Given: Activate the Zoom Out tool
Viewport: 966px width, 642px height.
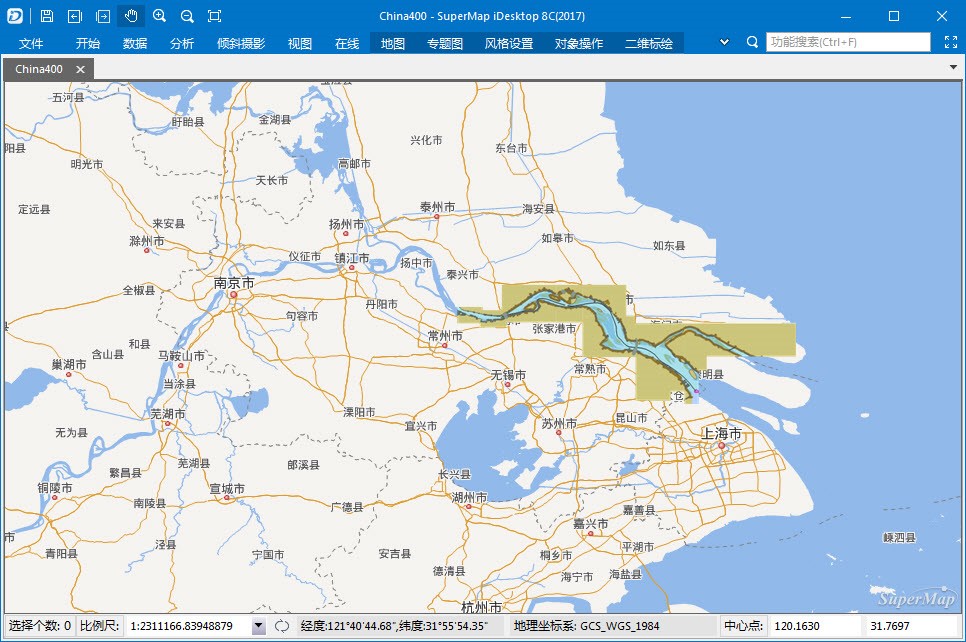Looking at the screenshot, I should 187,16.
